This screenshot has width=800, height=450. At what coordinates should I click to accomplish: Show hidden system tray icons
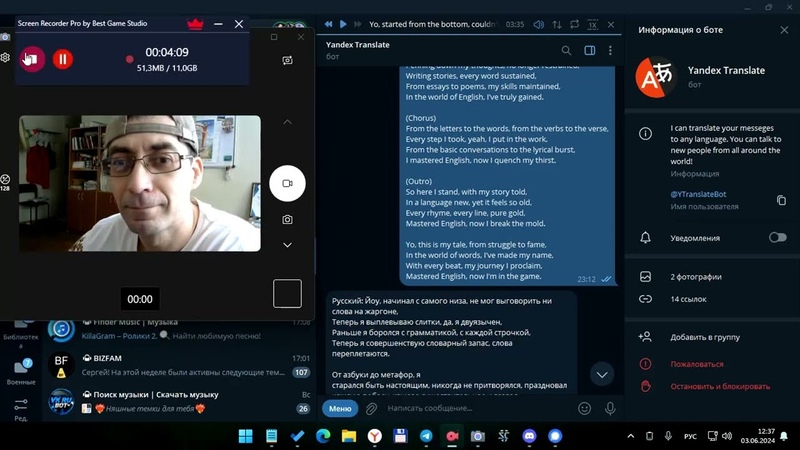tap(631, 436)
